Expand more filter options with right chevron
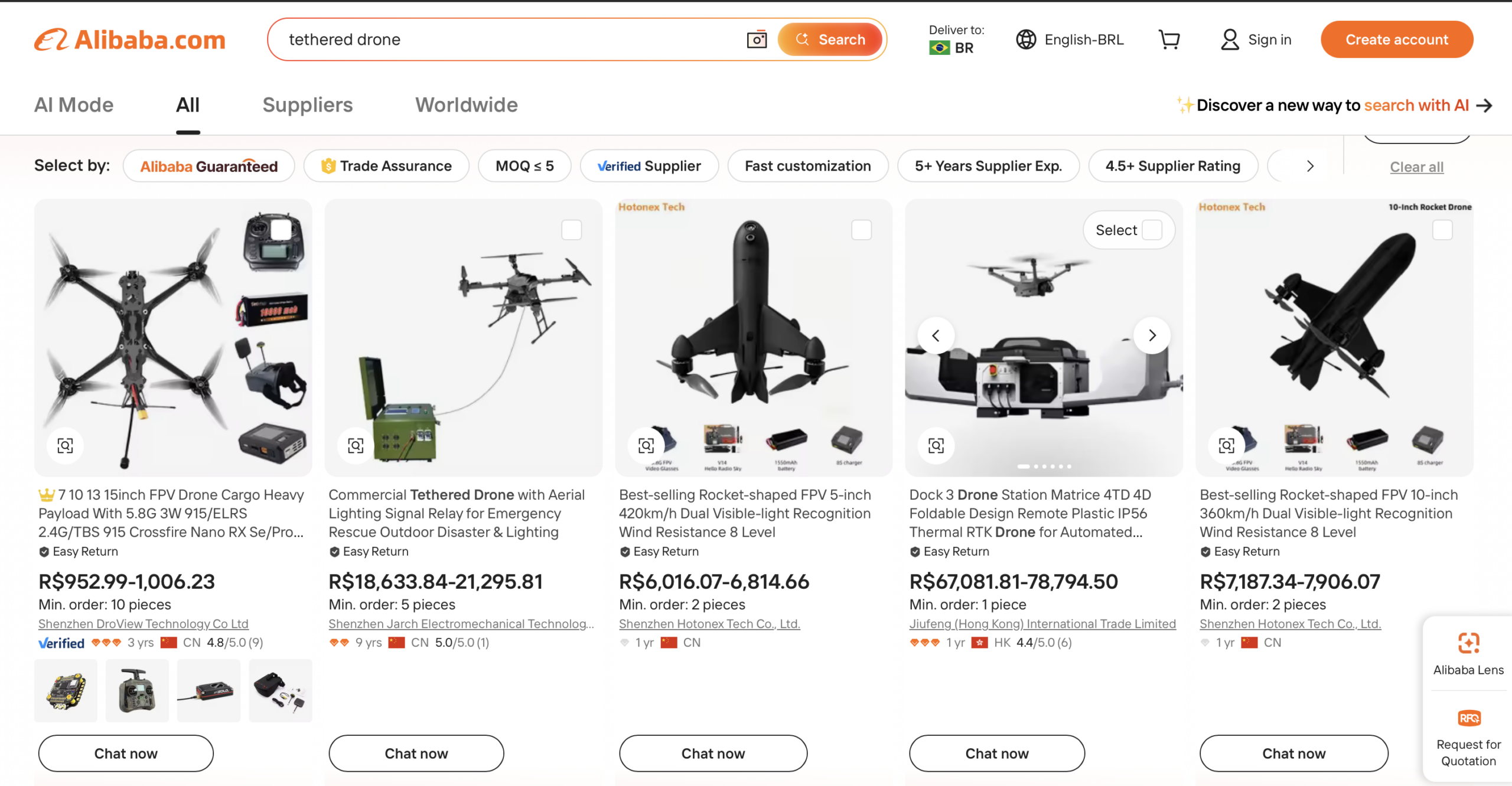The width and height of the screenshot is (1512, 786). click(x=1310, y=166)
